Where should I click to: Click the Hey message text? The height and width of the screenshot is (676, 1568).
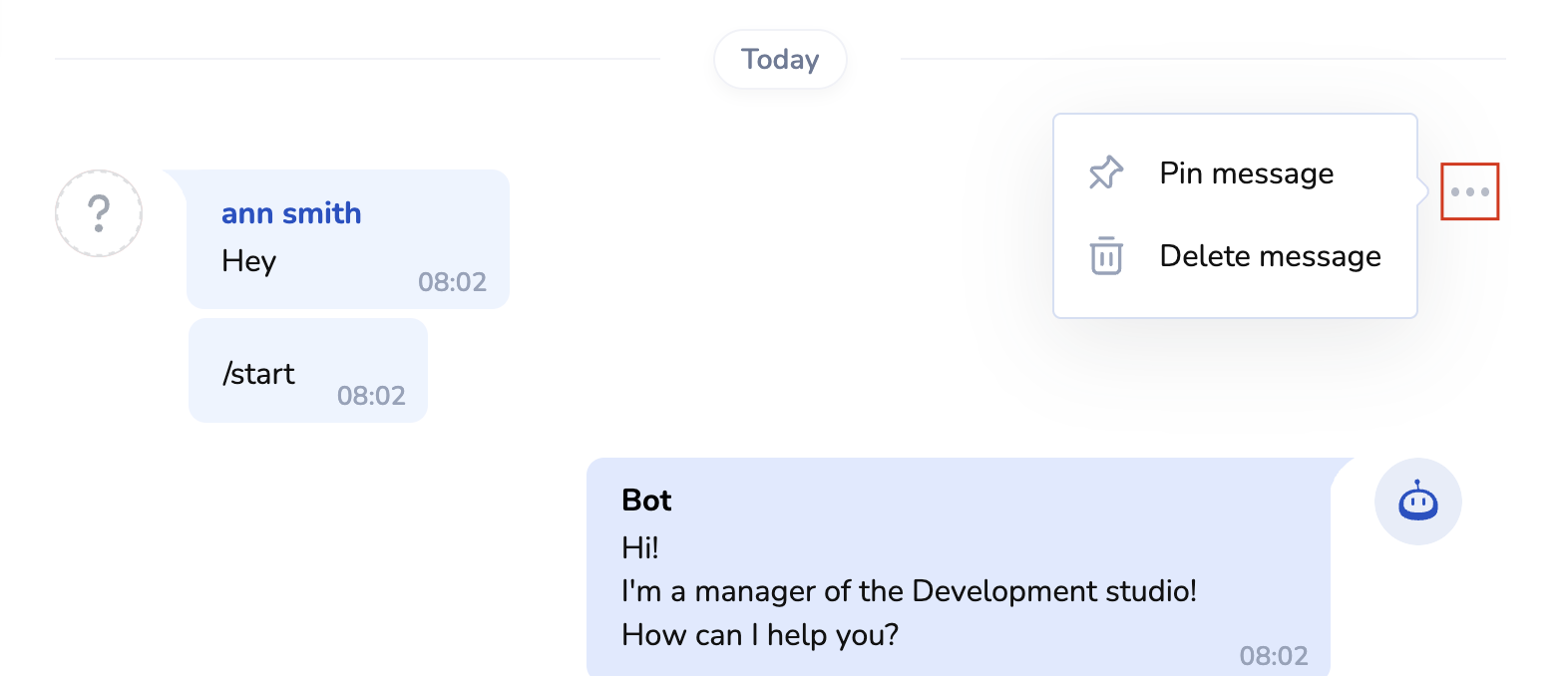pyautogui.click(x=248, y=261)
